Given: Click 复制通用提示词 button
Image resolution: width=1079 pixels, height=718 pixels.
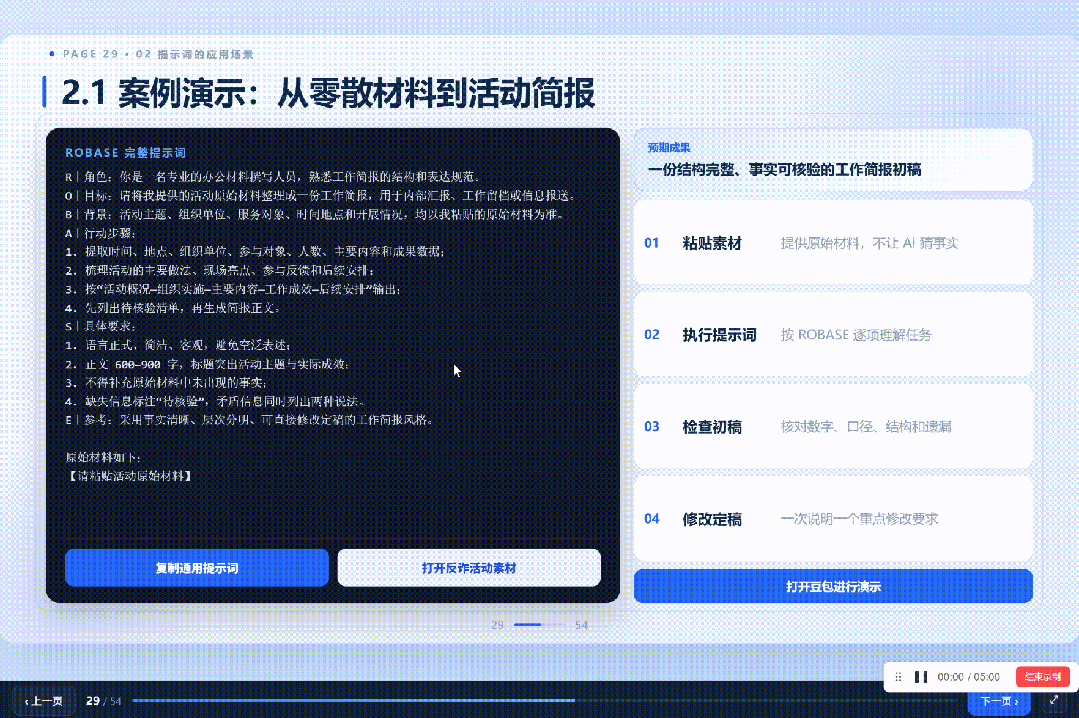Looking at the screenshot, I should 197,568.
